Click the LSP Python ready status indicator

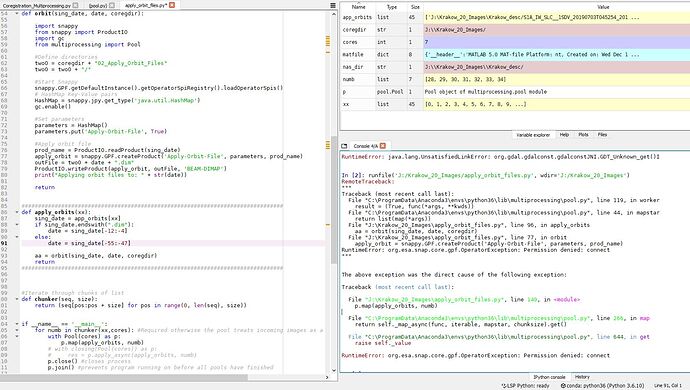coord(525,386)
